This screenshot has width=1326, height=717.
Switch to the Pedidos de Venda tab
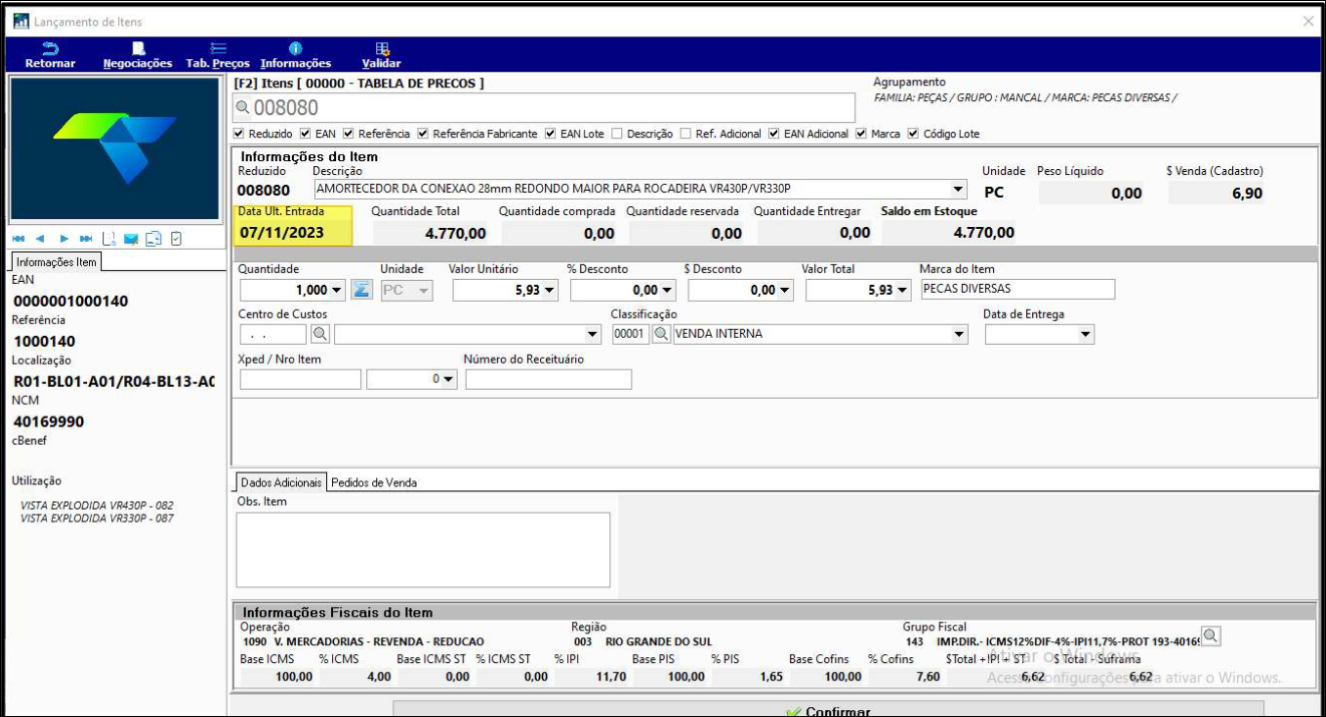373,482
